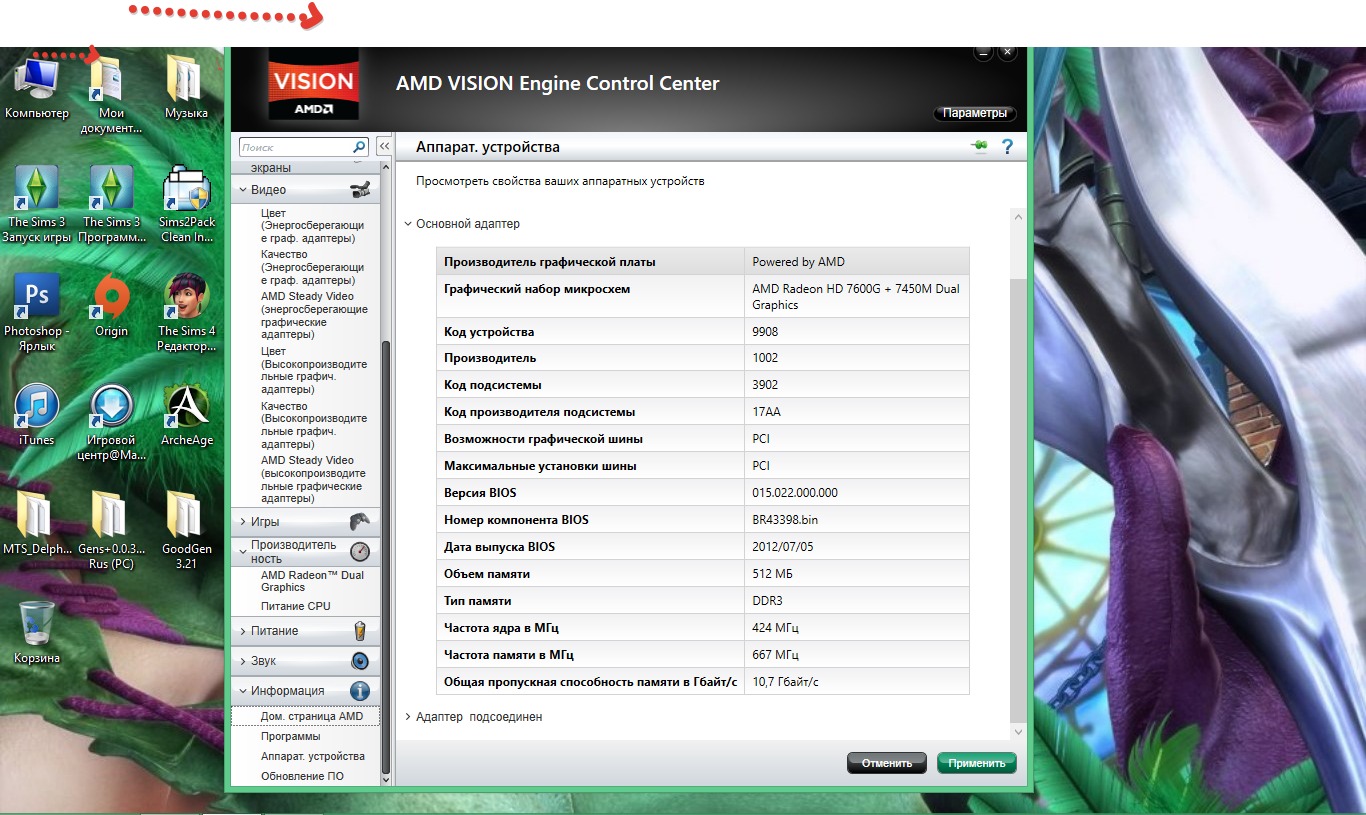Click the Отменить button
This screenshot has width=1366, height=815.
point(887,763)
